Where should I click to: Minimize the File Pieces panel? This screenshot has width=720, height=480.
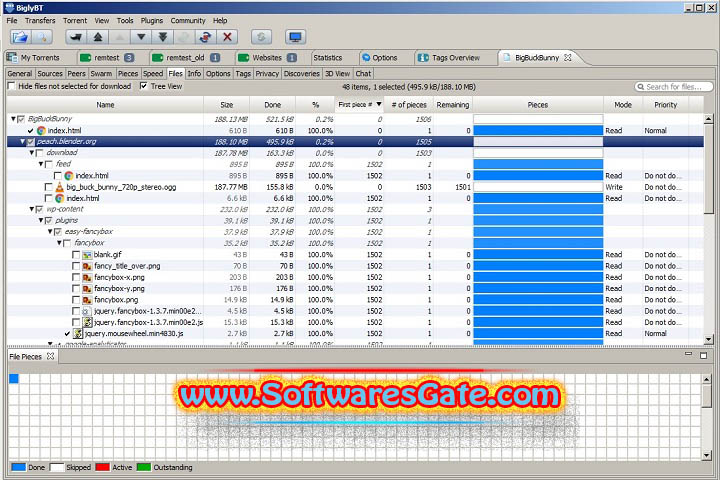688,354
